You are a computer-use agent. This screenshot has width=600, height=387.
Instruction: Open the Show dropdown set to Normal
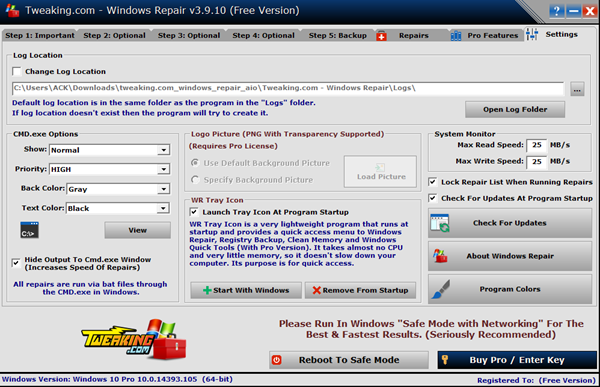pyautogui.click(x=109, y=150)
